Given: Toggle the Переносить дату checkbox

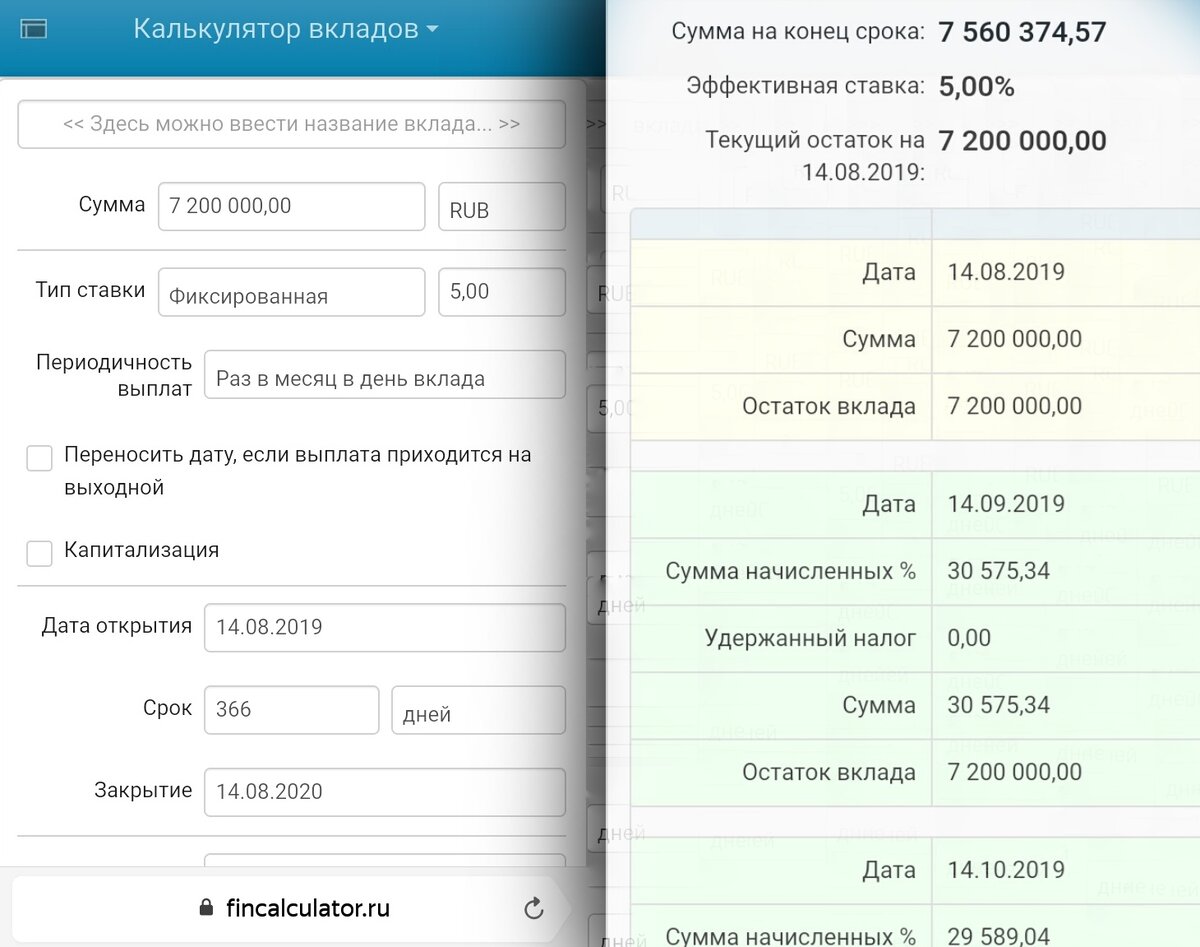Looking at the screenshot, I should click(x=39, y=458).
